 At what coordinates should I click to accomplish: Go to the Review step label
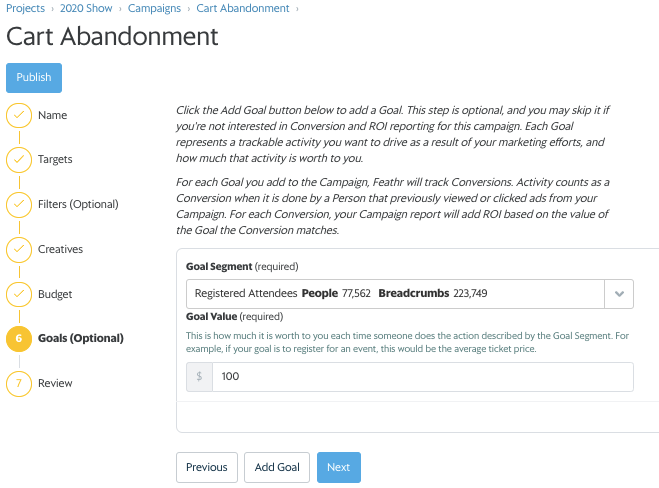[55, 383]
